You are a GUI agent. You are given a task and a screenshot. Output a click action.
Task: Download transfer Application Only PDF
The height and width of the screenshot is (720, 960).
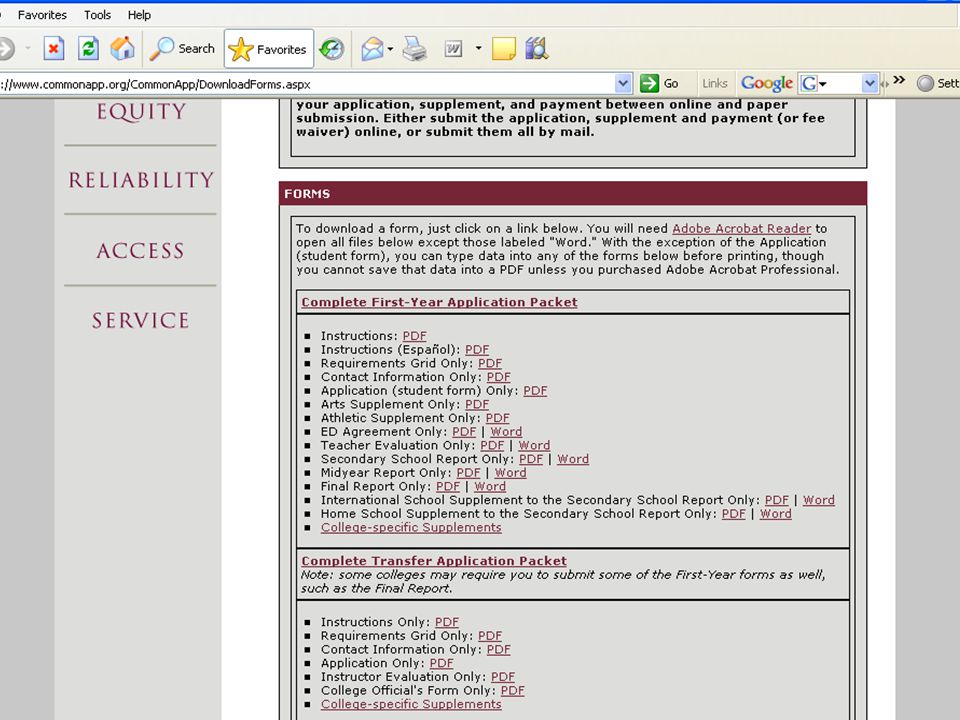[441, 663]
